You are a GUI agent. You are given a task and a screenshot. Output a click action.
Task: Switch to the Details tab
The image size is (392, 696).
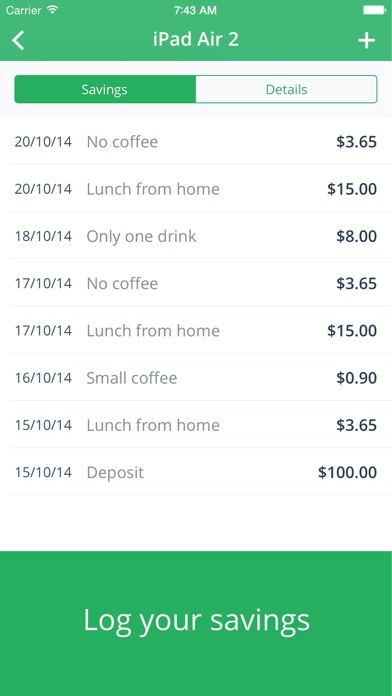[x=286, y=89]
